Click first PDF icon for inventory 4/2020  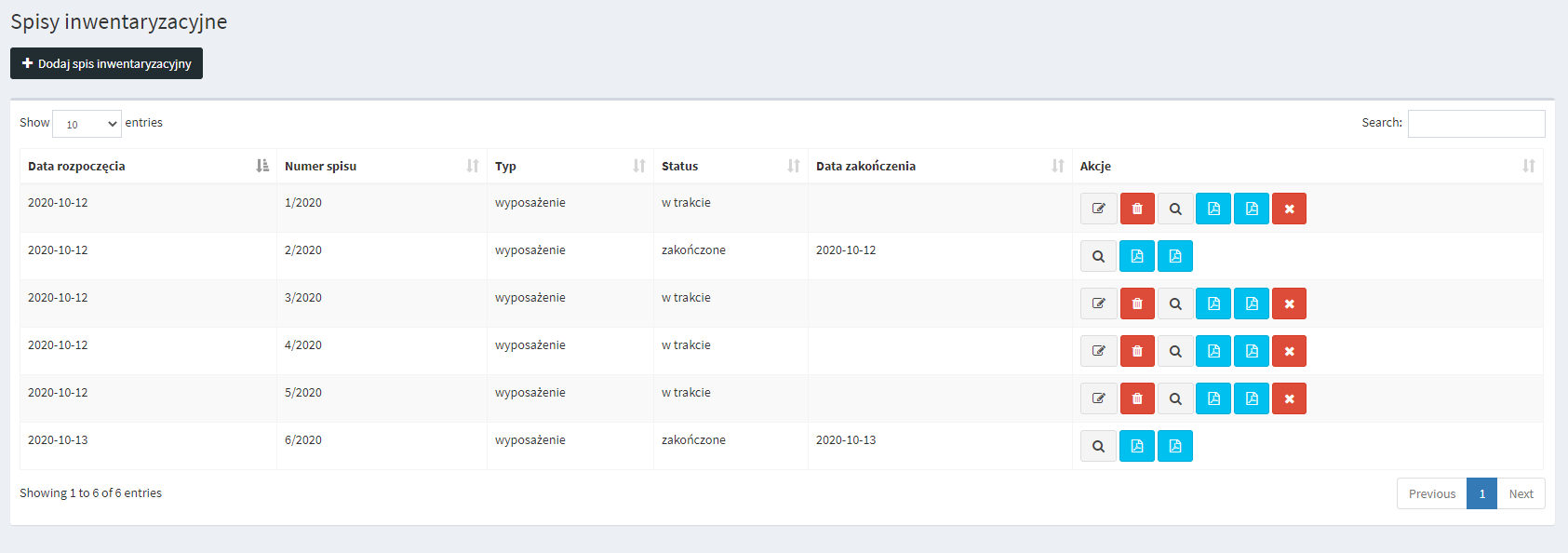[1213, 351]
